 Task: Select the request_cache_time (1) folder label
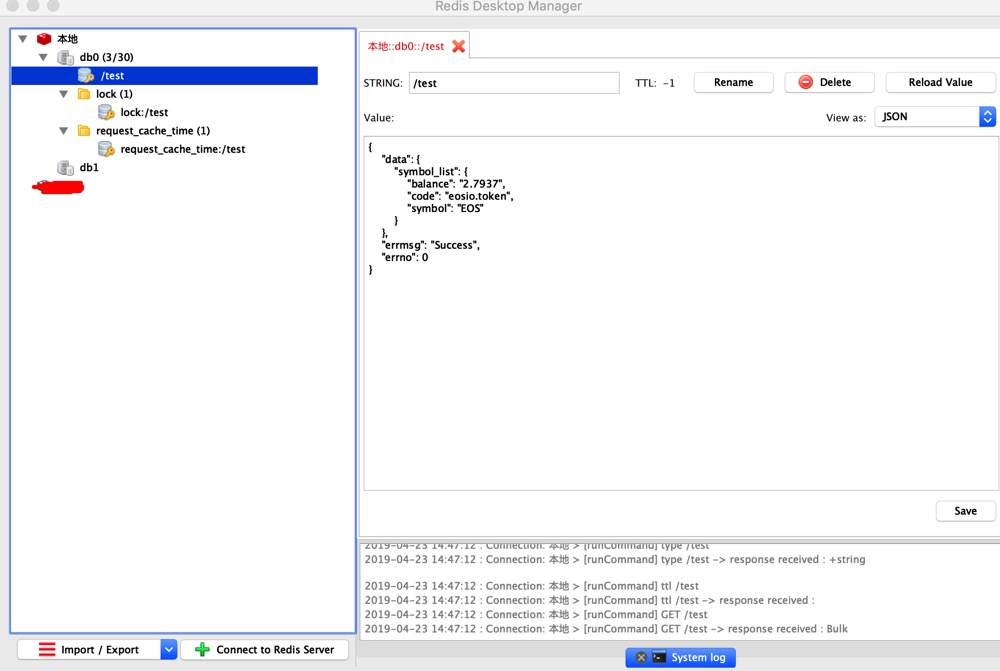point(153,131)
